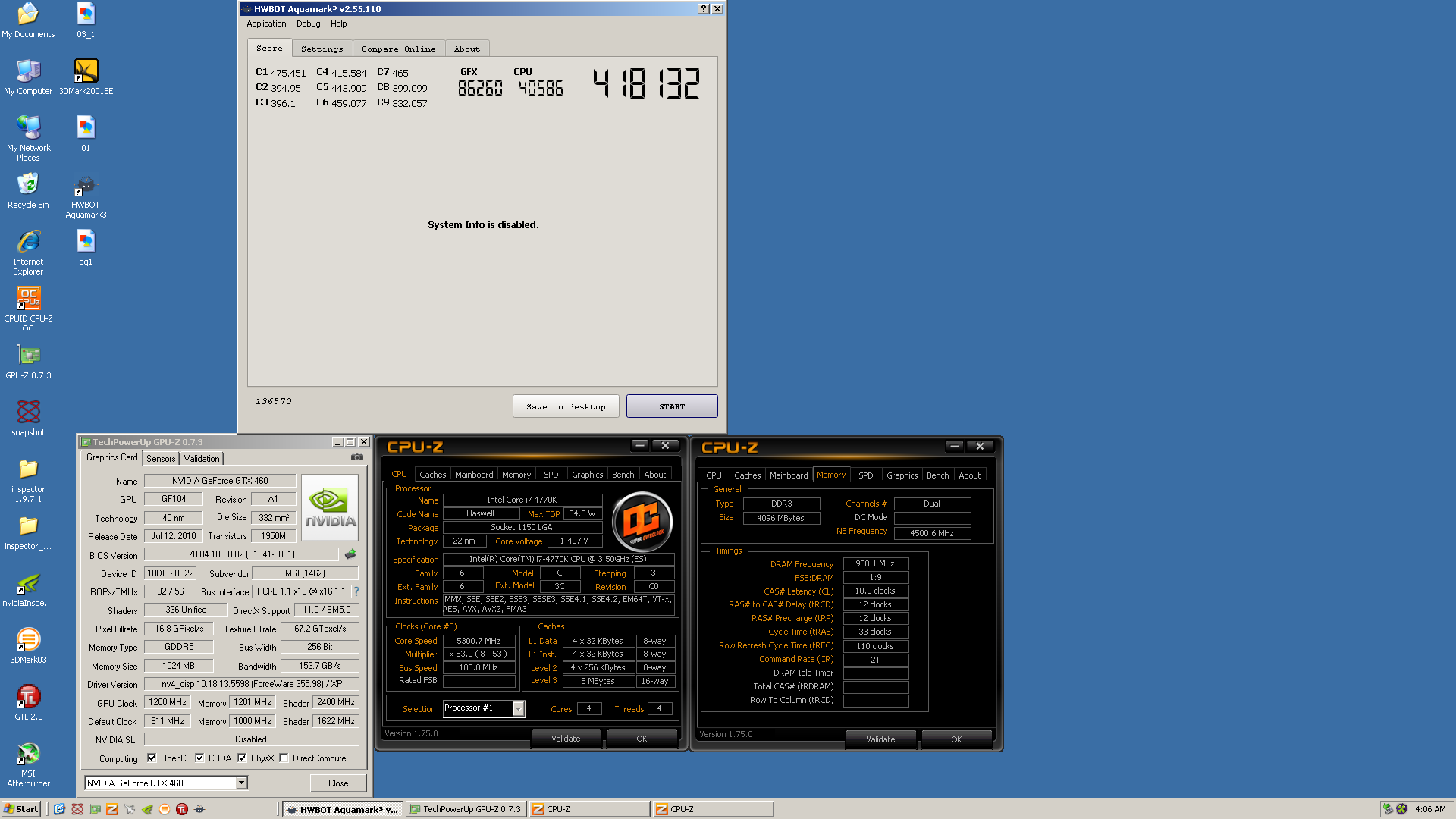Select the CPUID CPU-Z OC desktop icon
Viewport: 1456px width, 819px height.
[28, 309]
